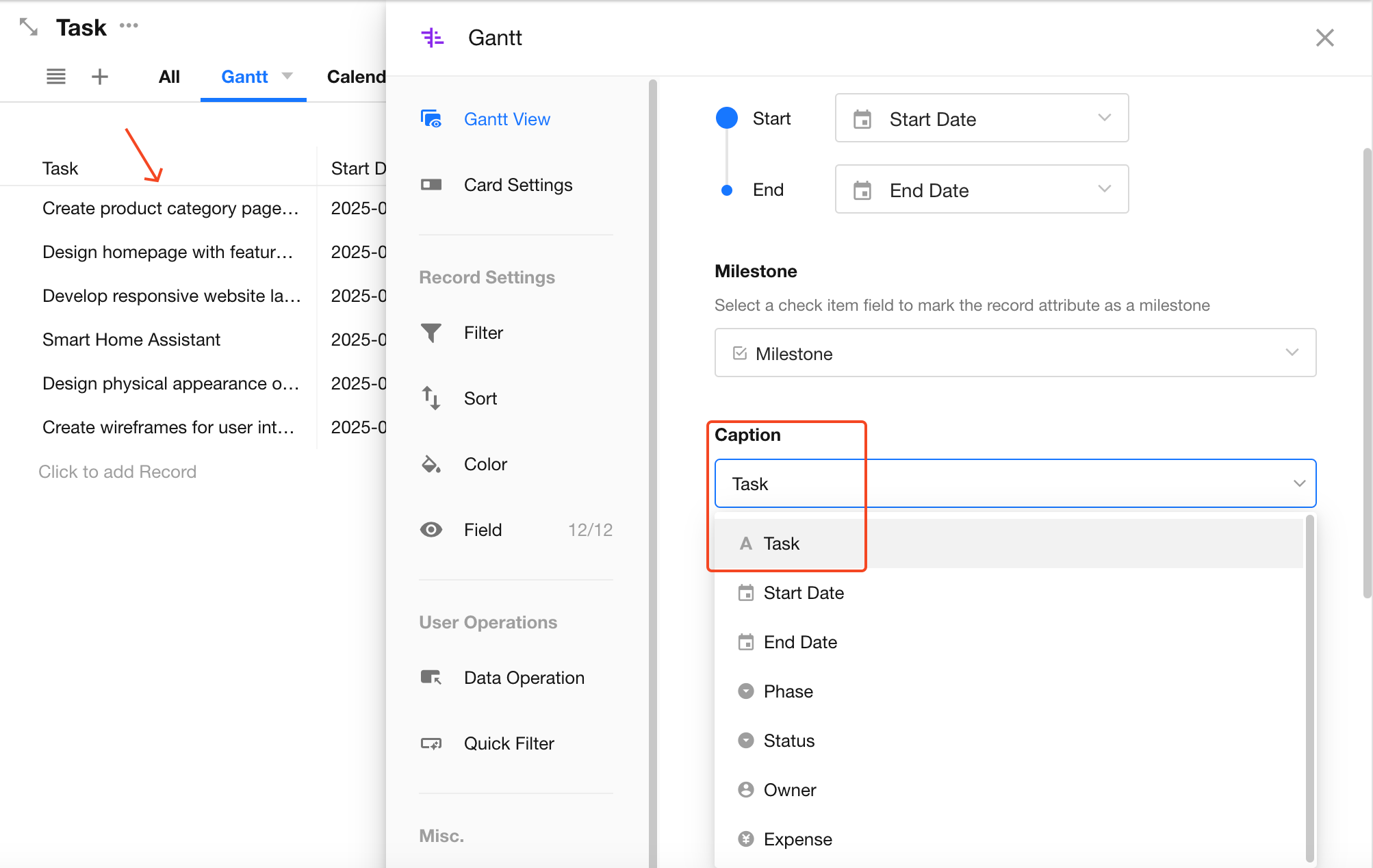The height and width of the screenshot is (868, 1373).
Task: Open the End Date field dropdown
Action: 981,190
